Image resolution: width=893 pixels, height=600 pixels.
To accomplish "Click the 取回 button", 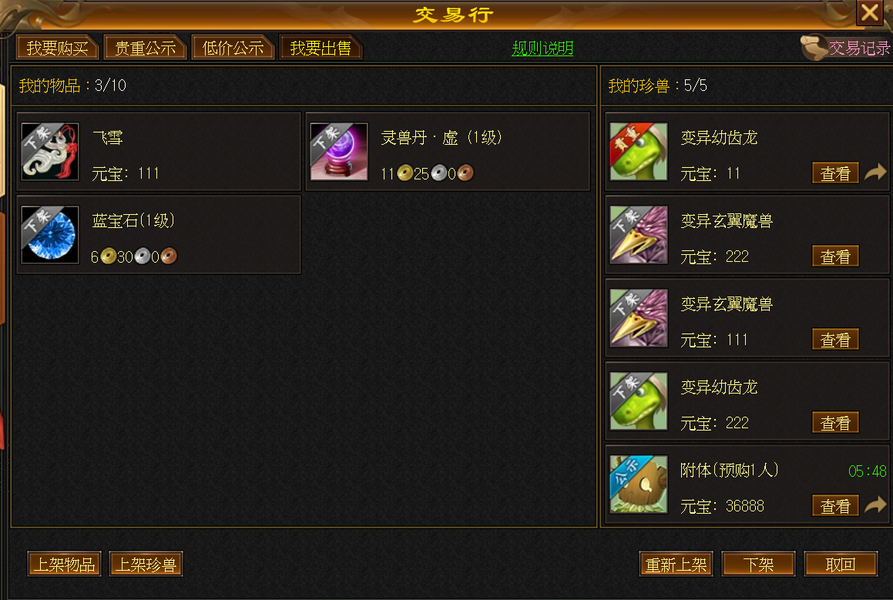I will pos(841,564).
